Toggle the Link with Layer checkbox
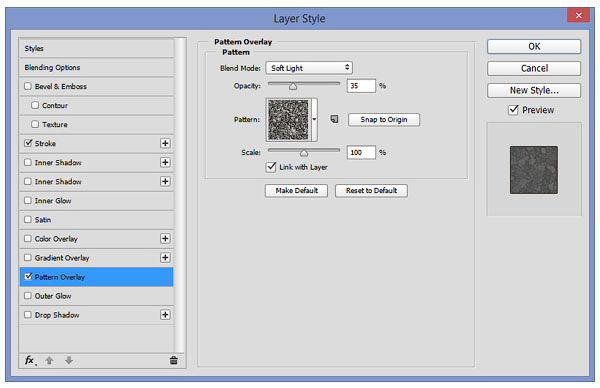Image resolution: width=600 pixels, height=388 pixels. click(x=271, y=167)
